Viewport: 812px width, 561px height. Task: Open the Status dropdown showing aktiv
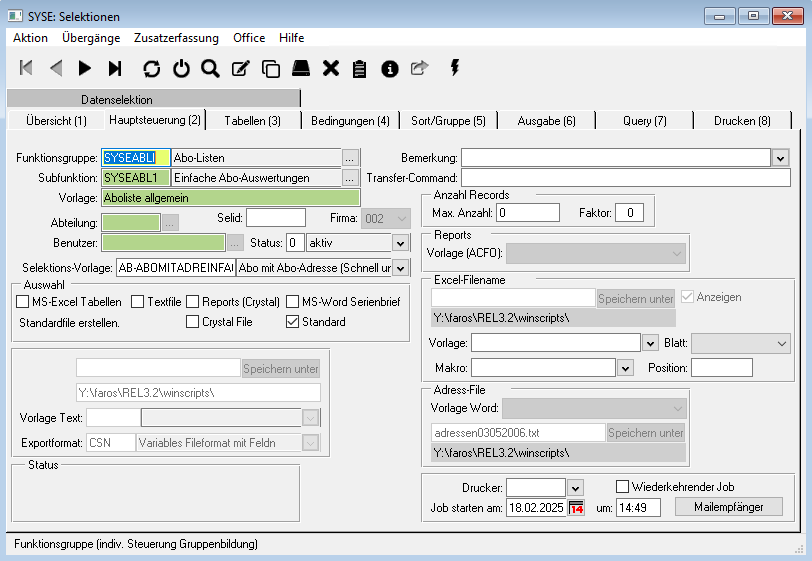click(x=399, y=243)
